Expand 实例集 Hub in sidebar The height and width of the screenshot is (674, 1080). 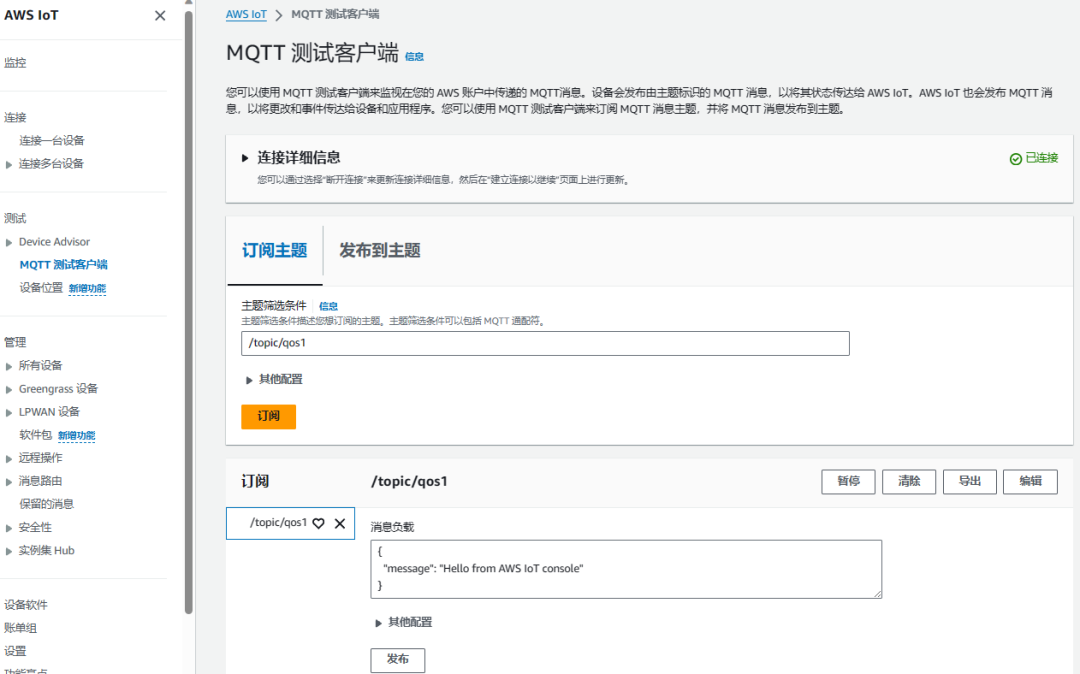point(9,551)
